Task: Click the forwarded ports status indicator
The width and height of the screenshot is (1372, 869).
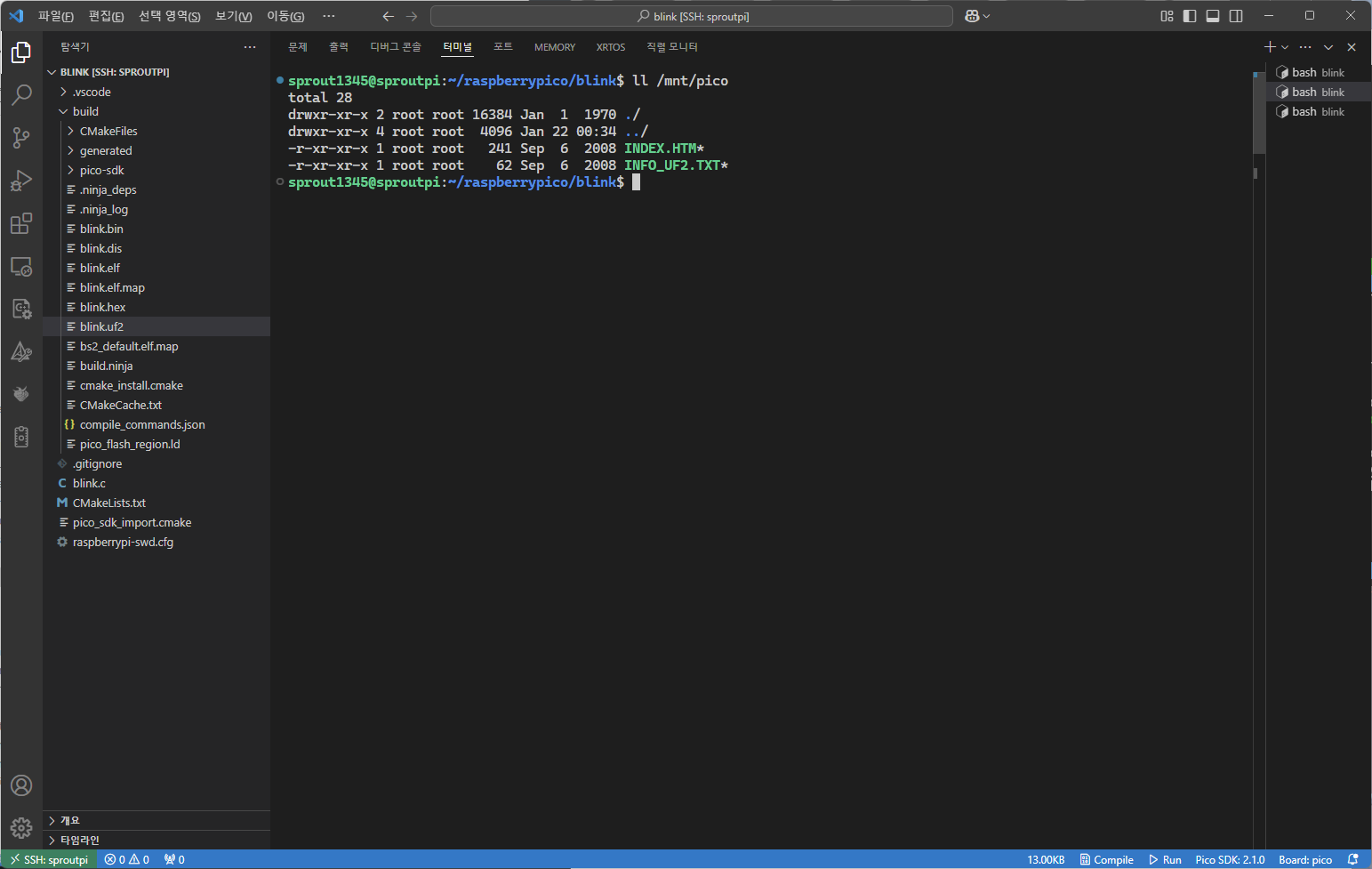Action: click(174, 859)
